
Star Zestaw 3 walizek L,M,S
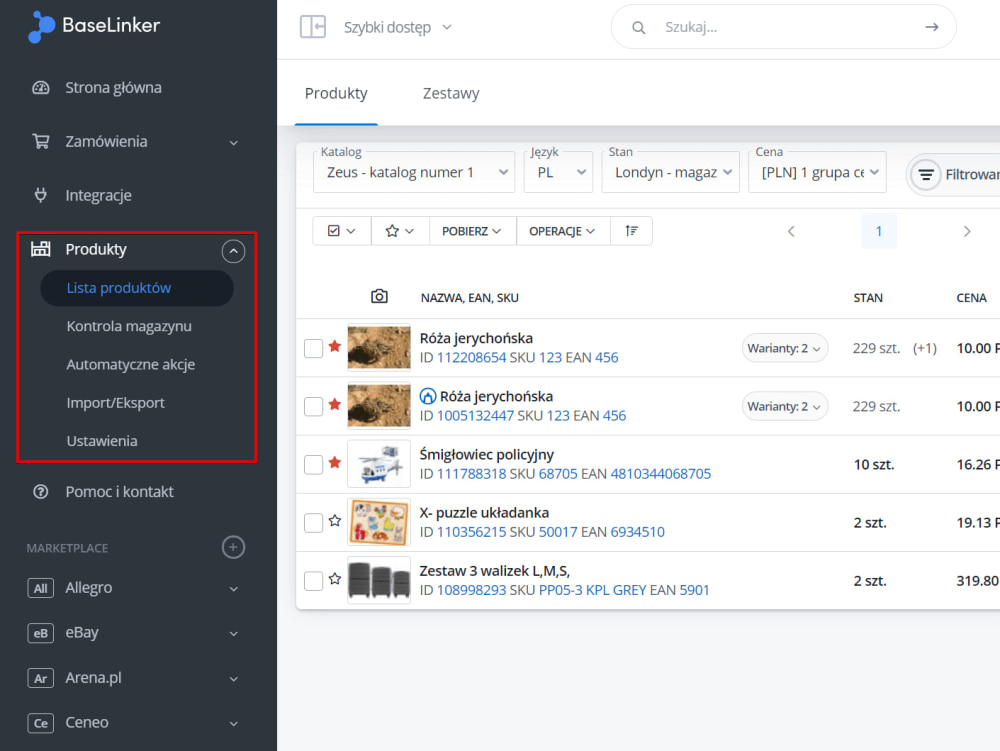(x=335, y=578)
